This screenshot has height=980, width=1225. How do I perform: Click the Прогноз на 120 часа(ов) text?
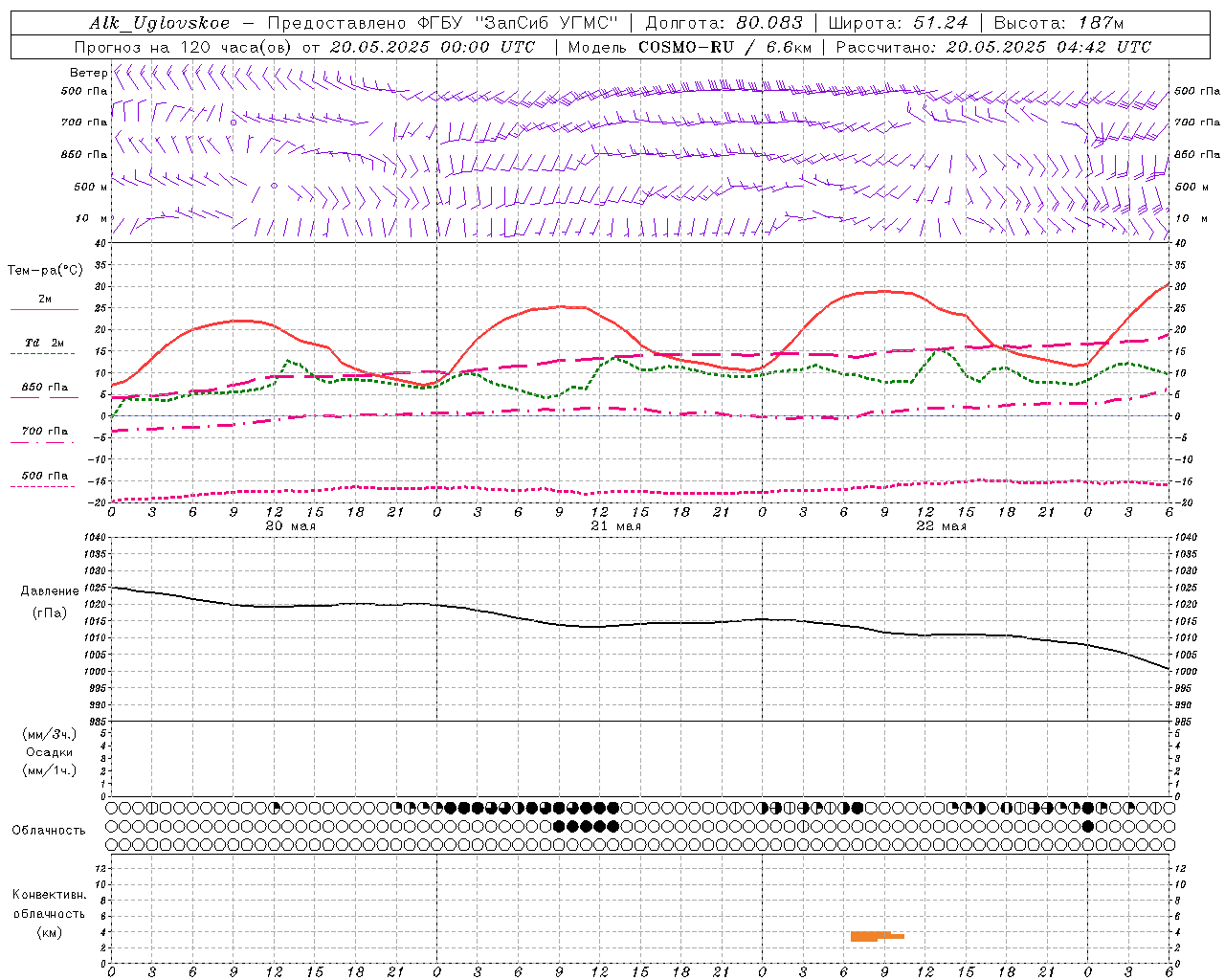tap(185, 47)
